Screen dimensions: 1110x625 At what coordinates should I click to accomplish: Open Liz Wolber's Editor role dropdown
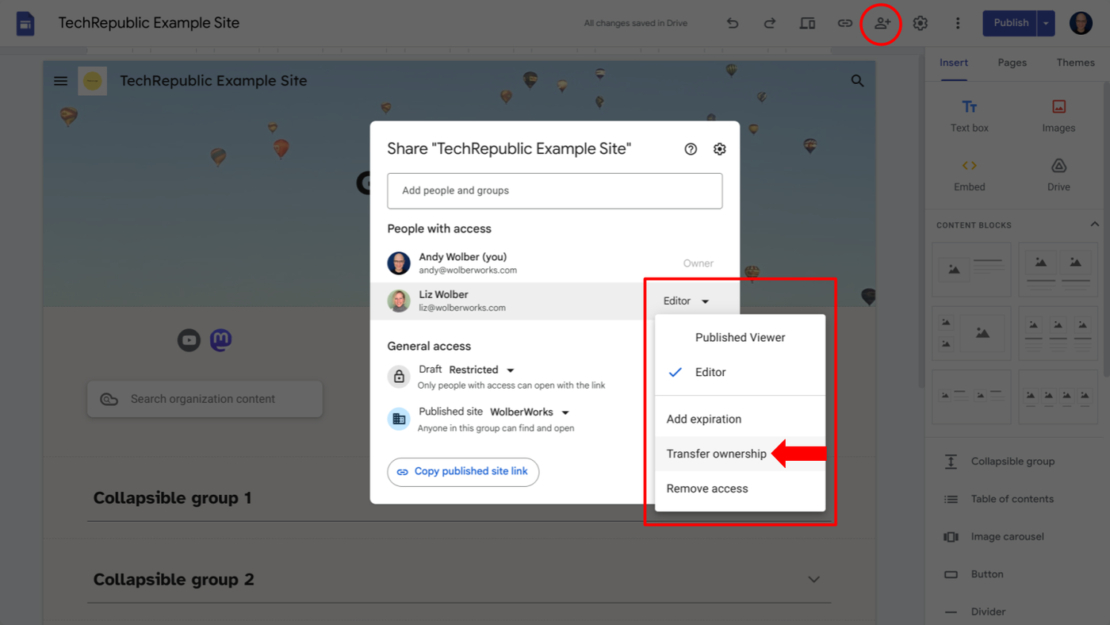(x=684, y=300)
